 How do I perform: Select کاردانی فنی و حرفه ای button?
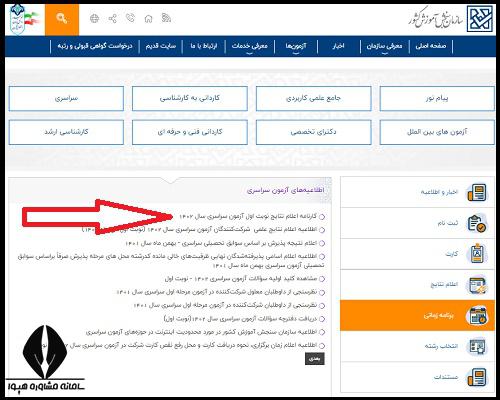[x=190, y=132]
